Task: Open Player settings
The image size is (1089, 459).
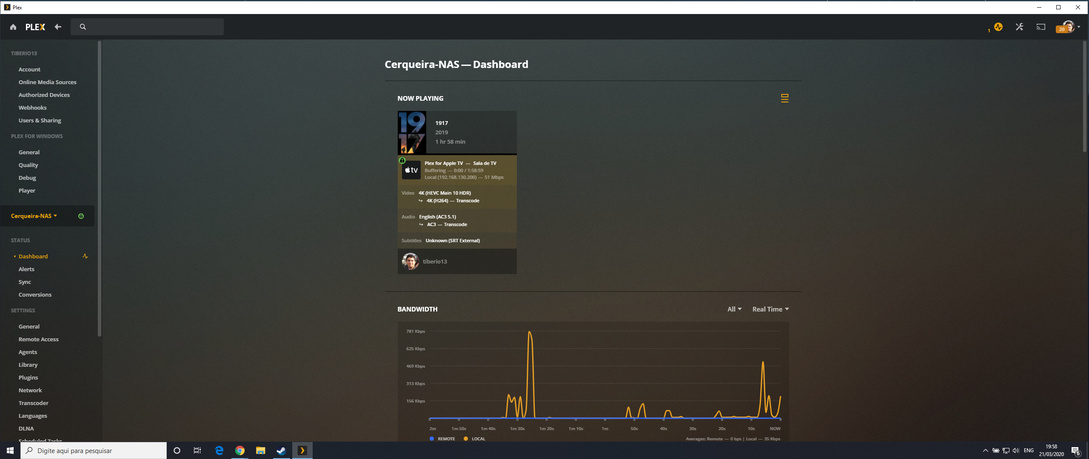Action: [x=27, y=190]
